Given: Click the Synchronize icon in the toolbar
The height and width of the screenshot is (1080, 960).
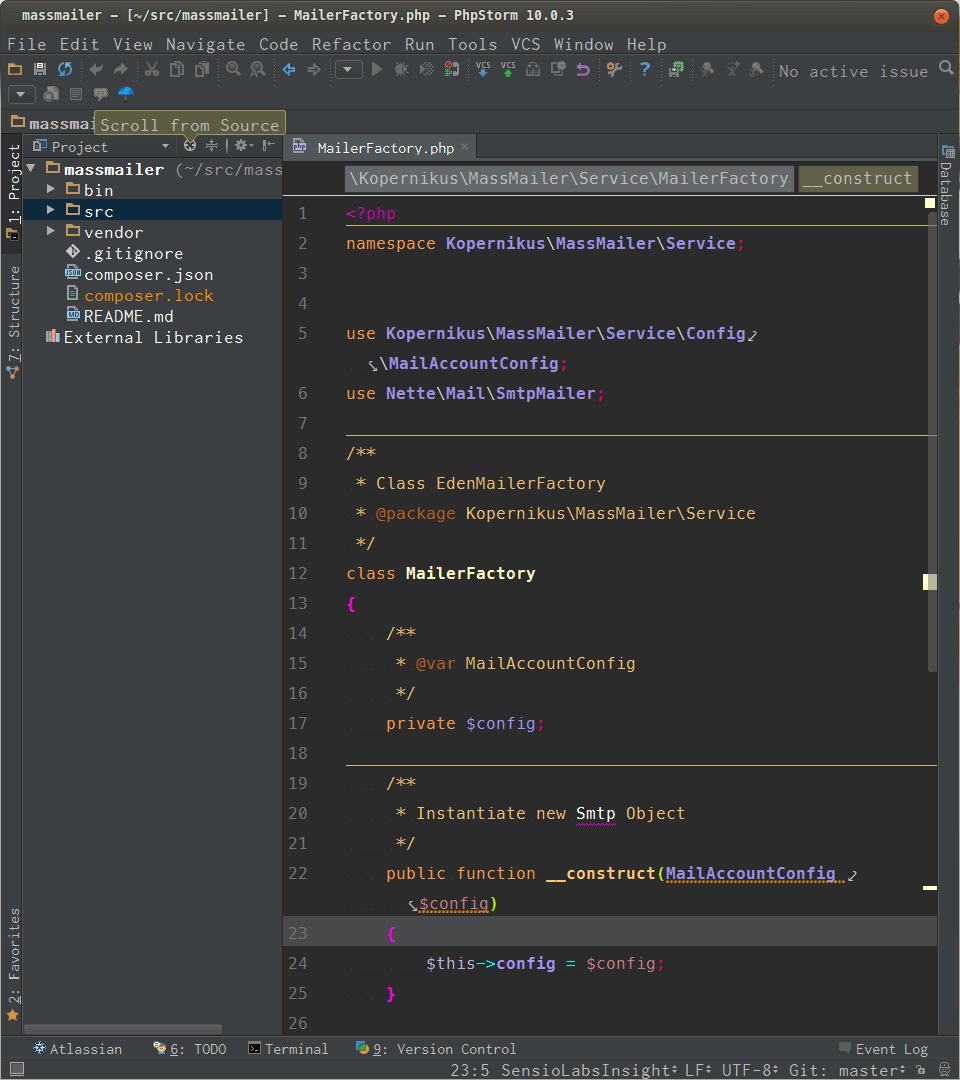Looking at the screenshot, I should click(66, 70).
